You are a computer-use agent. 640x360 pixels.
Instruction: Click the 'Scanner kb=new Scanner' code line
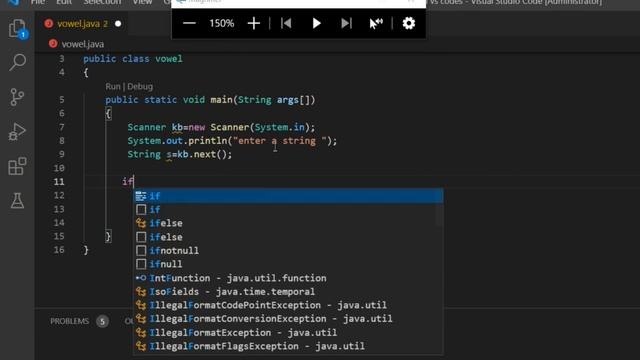[x=221, y=127]
